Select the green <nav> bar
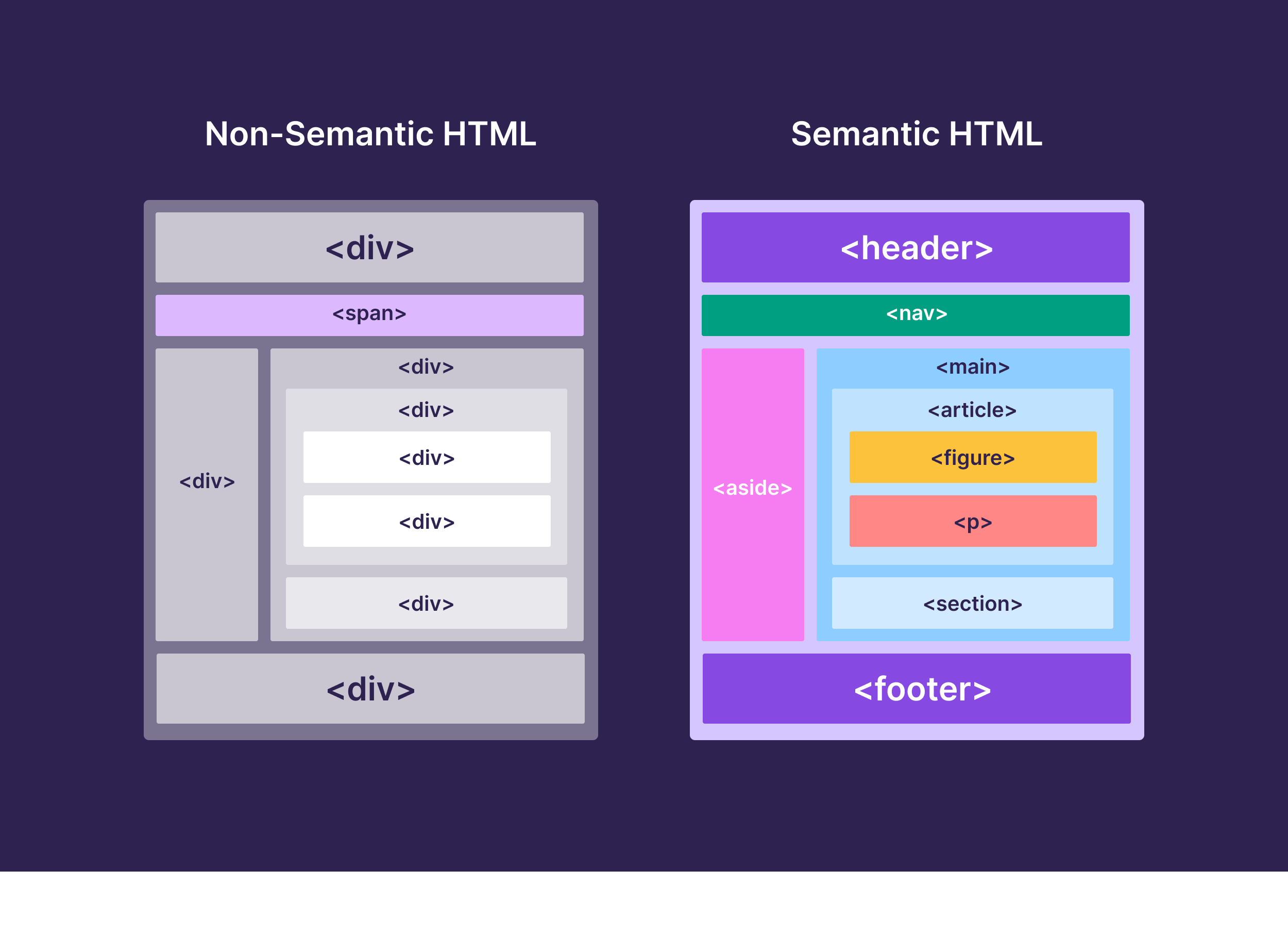Viewport: 1288px width, 936px height. (916, 315)
